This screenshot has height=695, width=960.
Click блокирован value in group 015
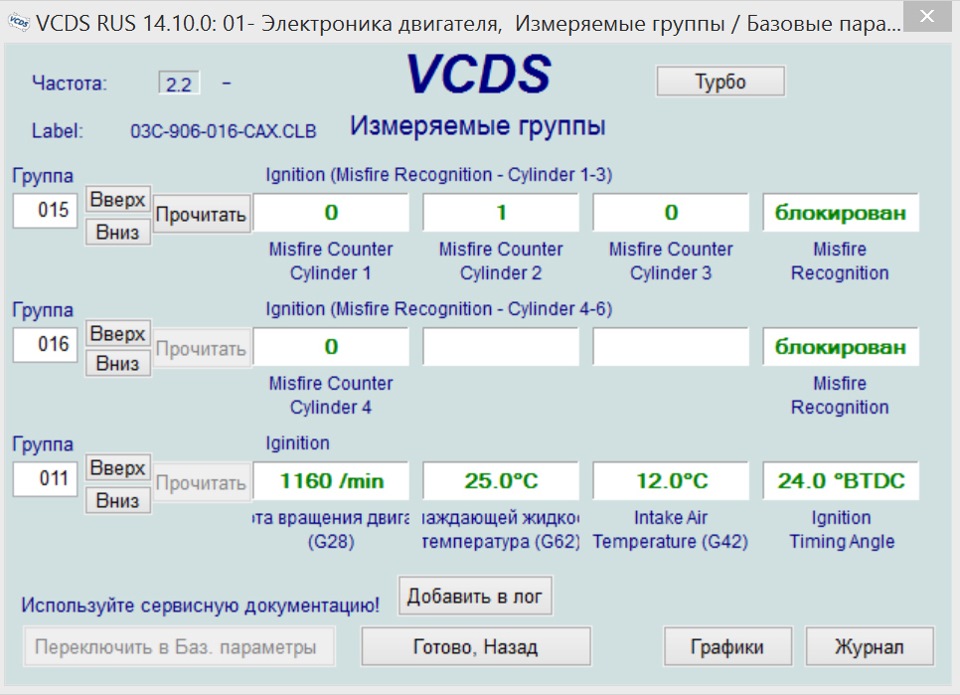(841, 212)
